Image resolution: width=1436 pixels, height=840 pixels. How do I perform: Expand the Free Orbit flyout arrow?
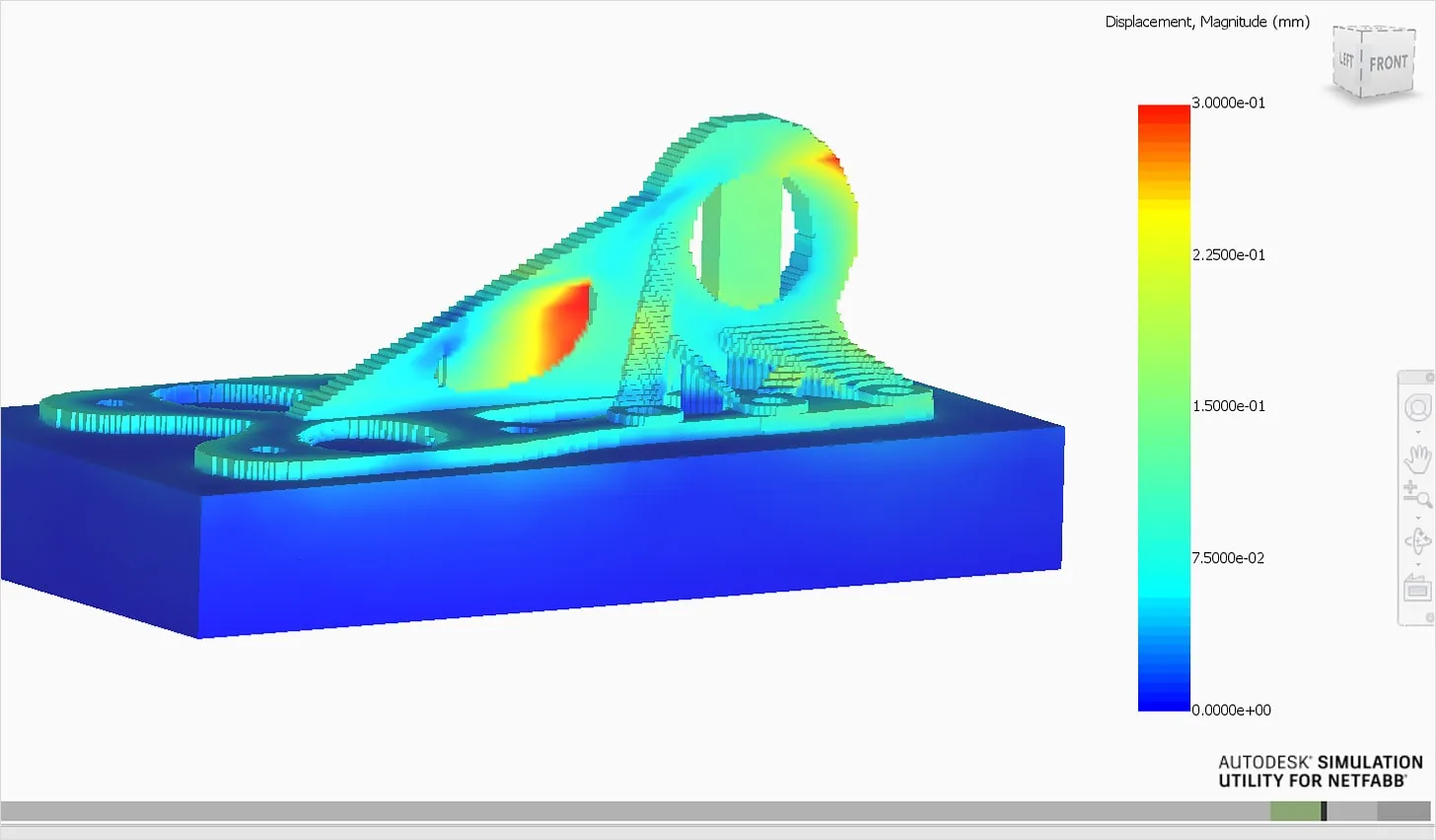[1418, 563]
